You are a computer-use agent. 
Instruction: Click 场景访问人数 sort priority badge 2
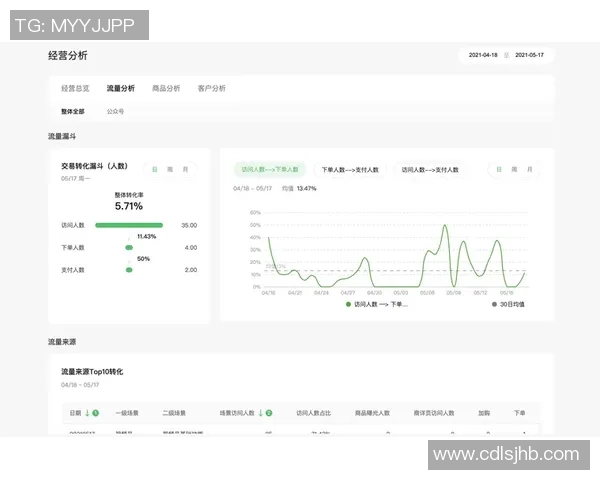click(269, 413)
